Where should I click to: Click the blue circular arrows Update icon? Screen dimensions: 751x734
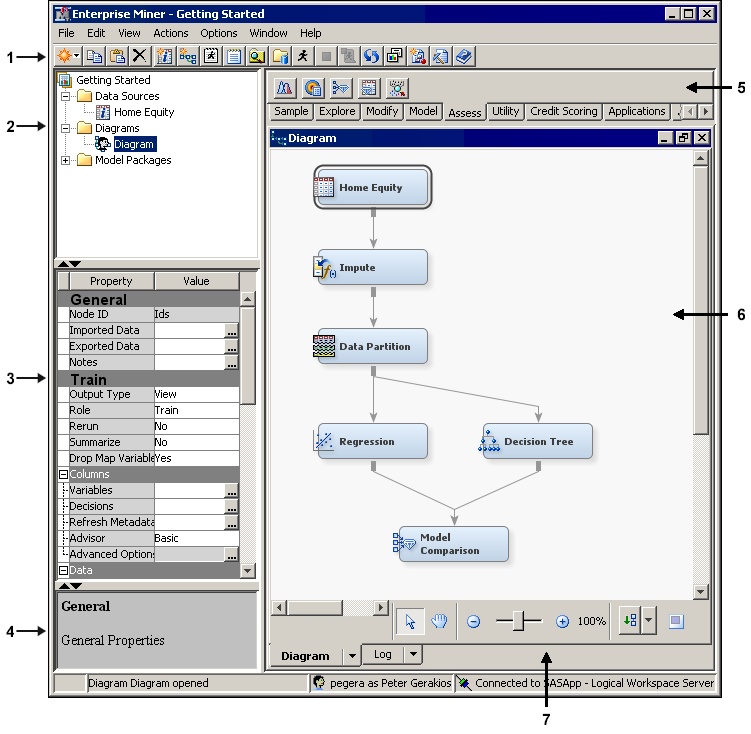pos(371,56)
